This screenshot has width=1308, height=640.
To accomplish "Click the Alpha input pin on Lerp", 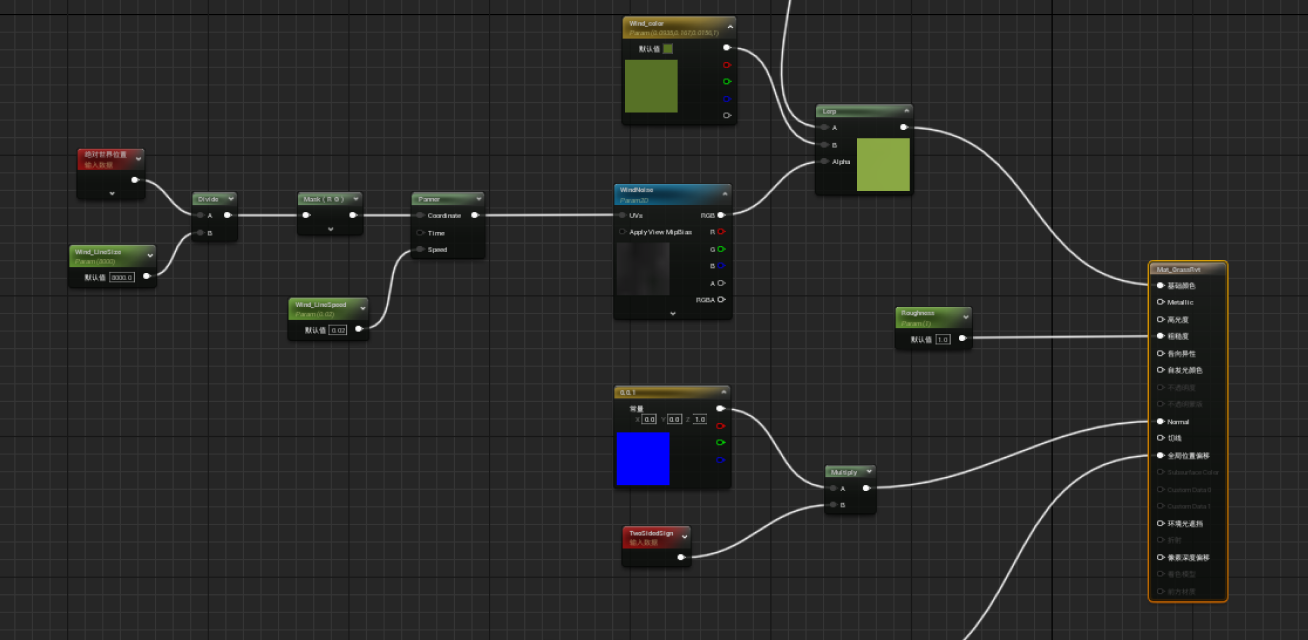I will pos(824,161).
